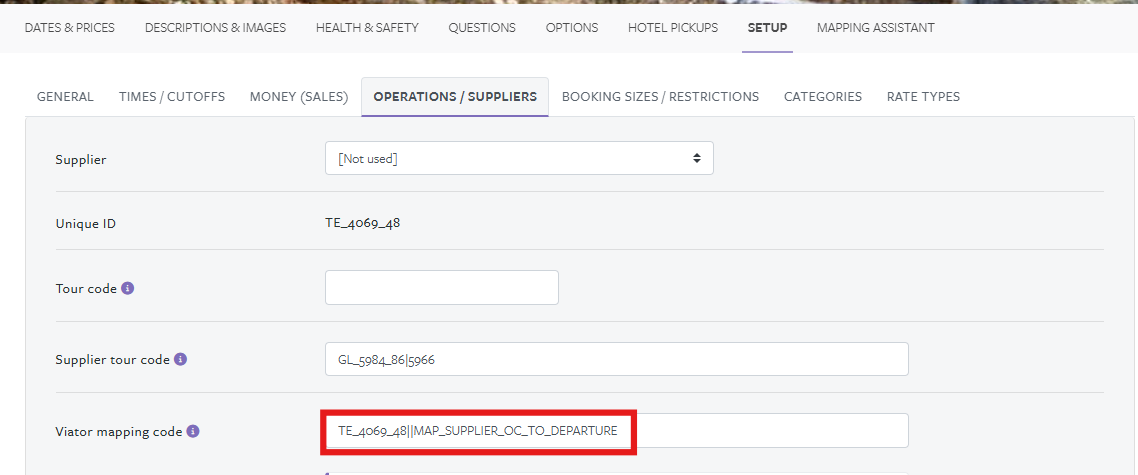The image size is (1138, 475).
Task: Click info icon beside Viator mapping code
Action: click(193, 432)
